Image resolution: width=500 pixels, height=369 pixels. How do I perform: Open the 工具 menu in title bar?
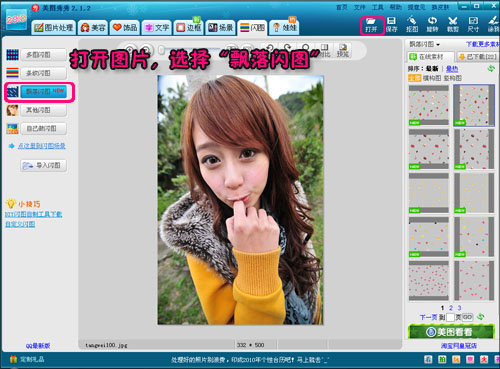[378, 7]
